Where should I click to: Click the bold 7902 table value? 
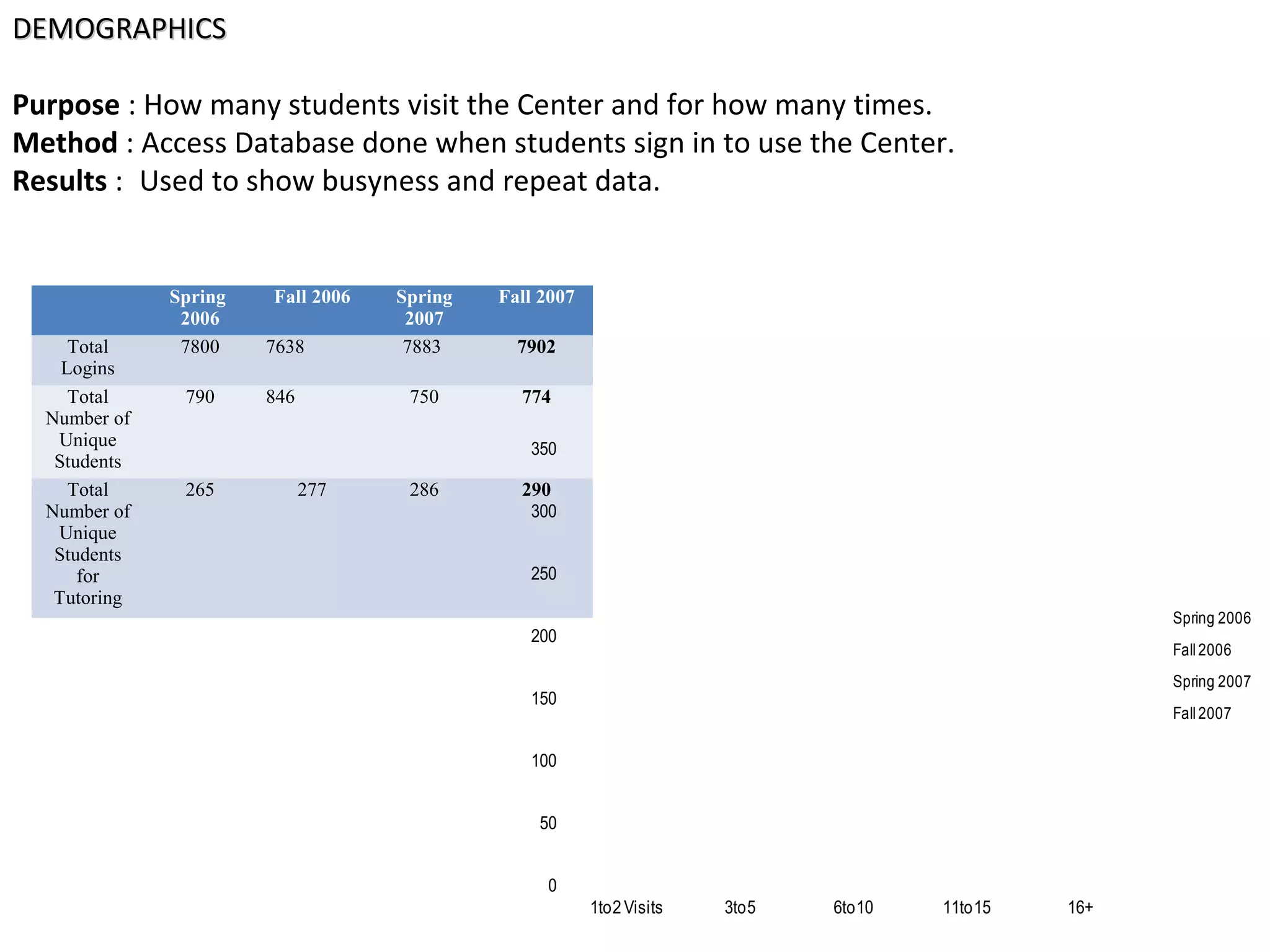pos(536,347)
